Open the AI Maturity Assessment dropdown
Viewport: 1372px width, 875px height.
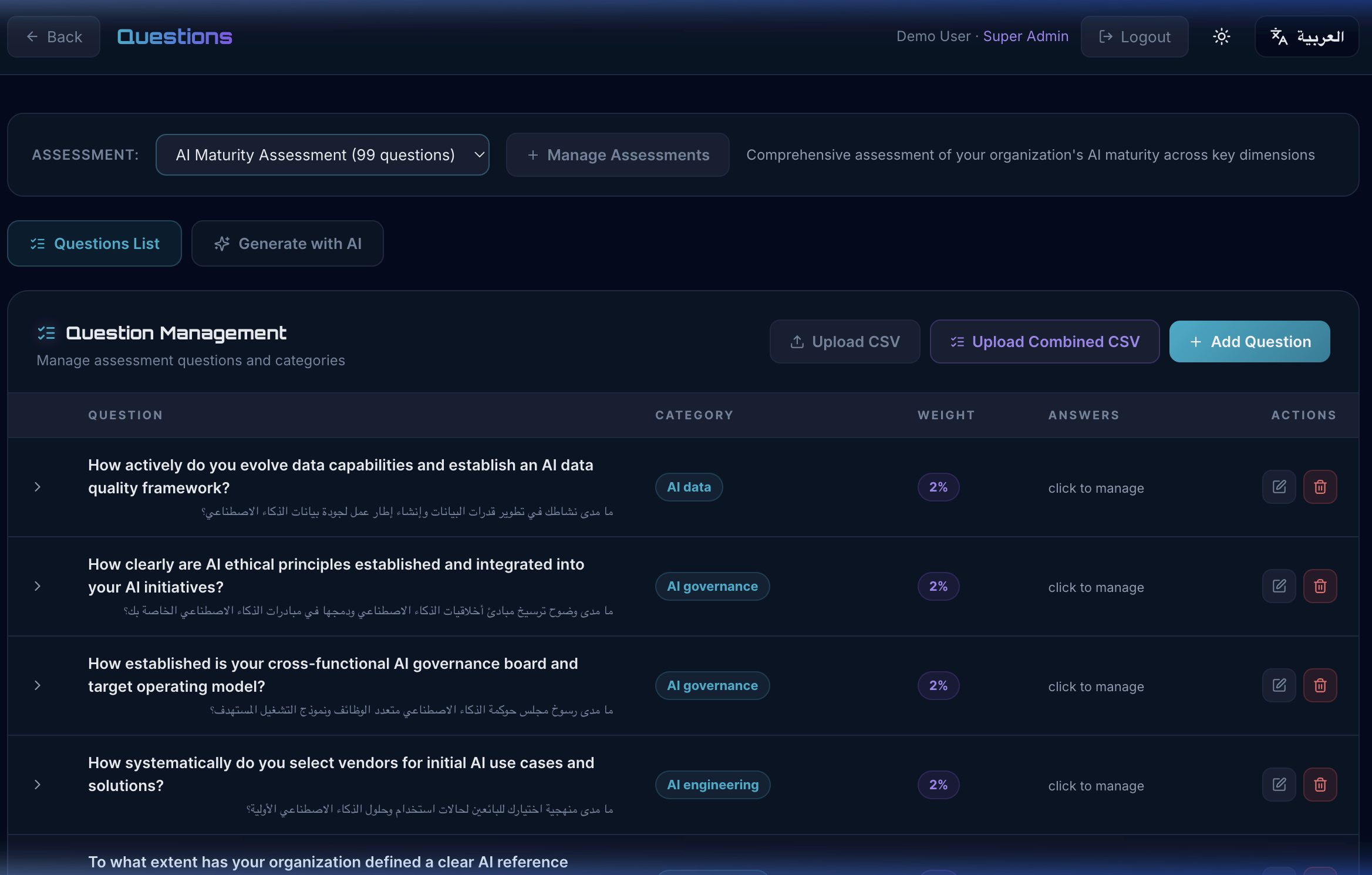322,154
